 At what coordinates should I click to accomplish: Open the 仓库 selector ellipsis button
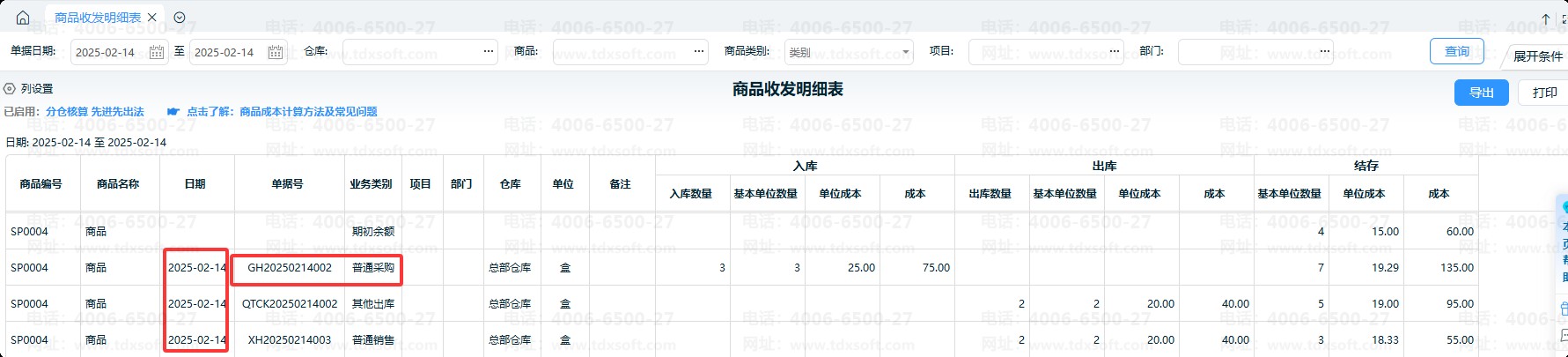(x=489, y=52)
